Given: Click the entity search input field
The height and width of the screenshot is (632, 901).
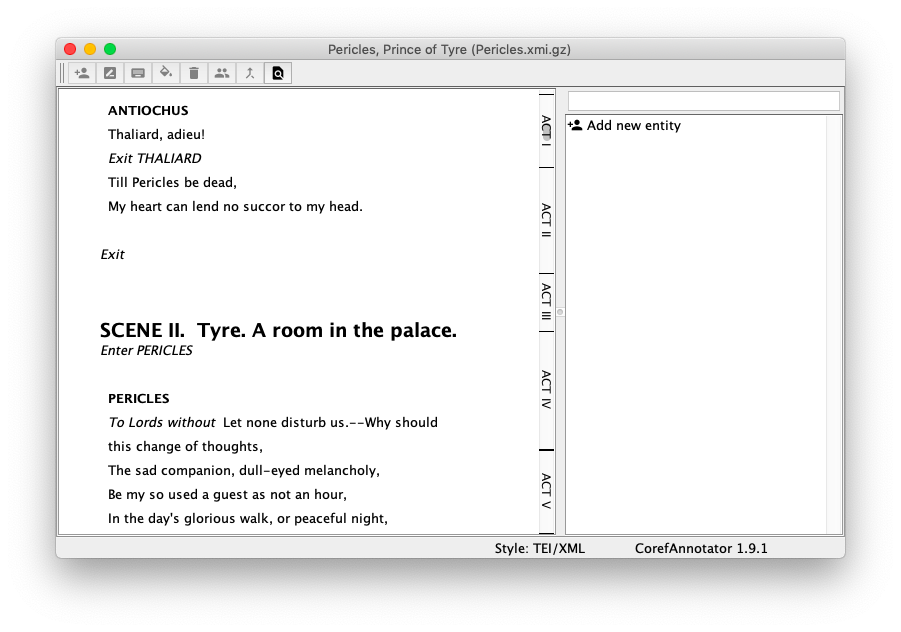Looking at the screenshot, I should click(x=704, y=101).
